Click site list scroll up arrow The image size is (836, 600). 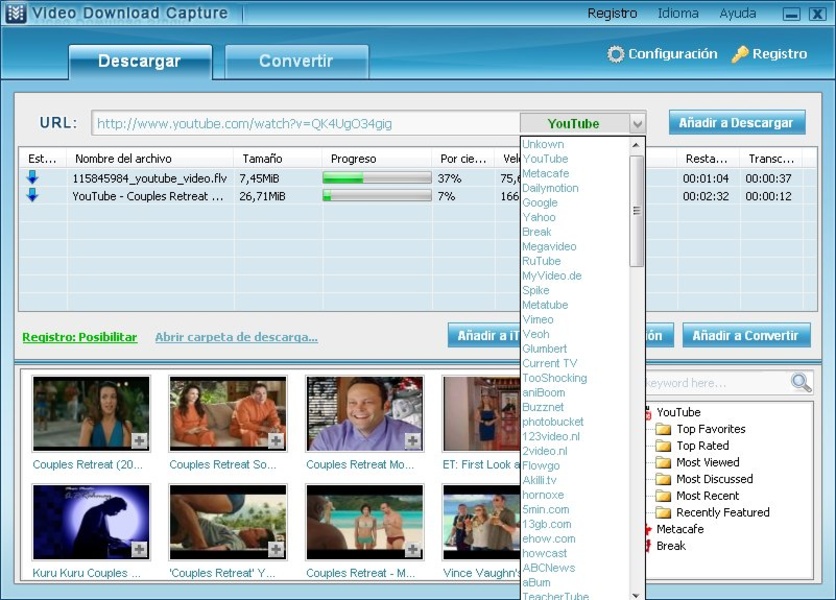[636, 145]
